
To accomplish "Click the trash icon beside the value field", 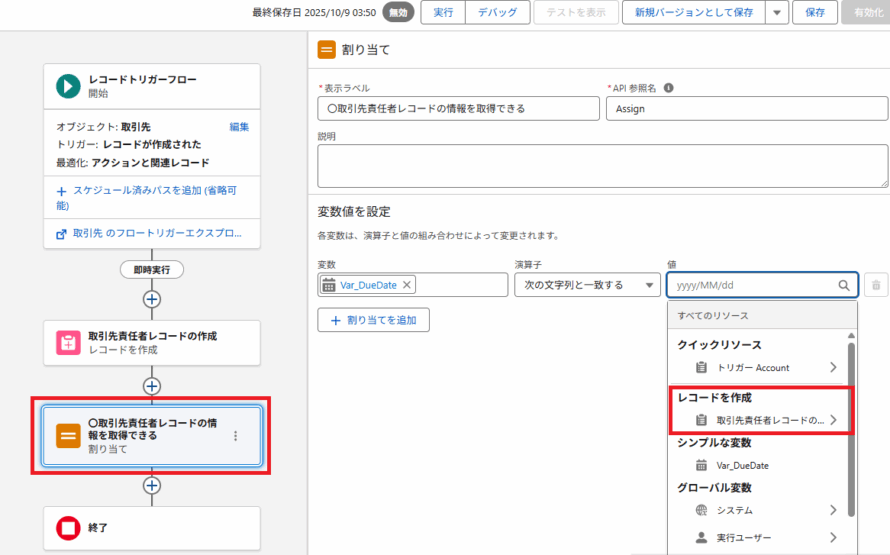I will click(x=876, y=285).
